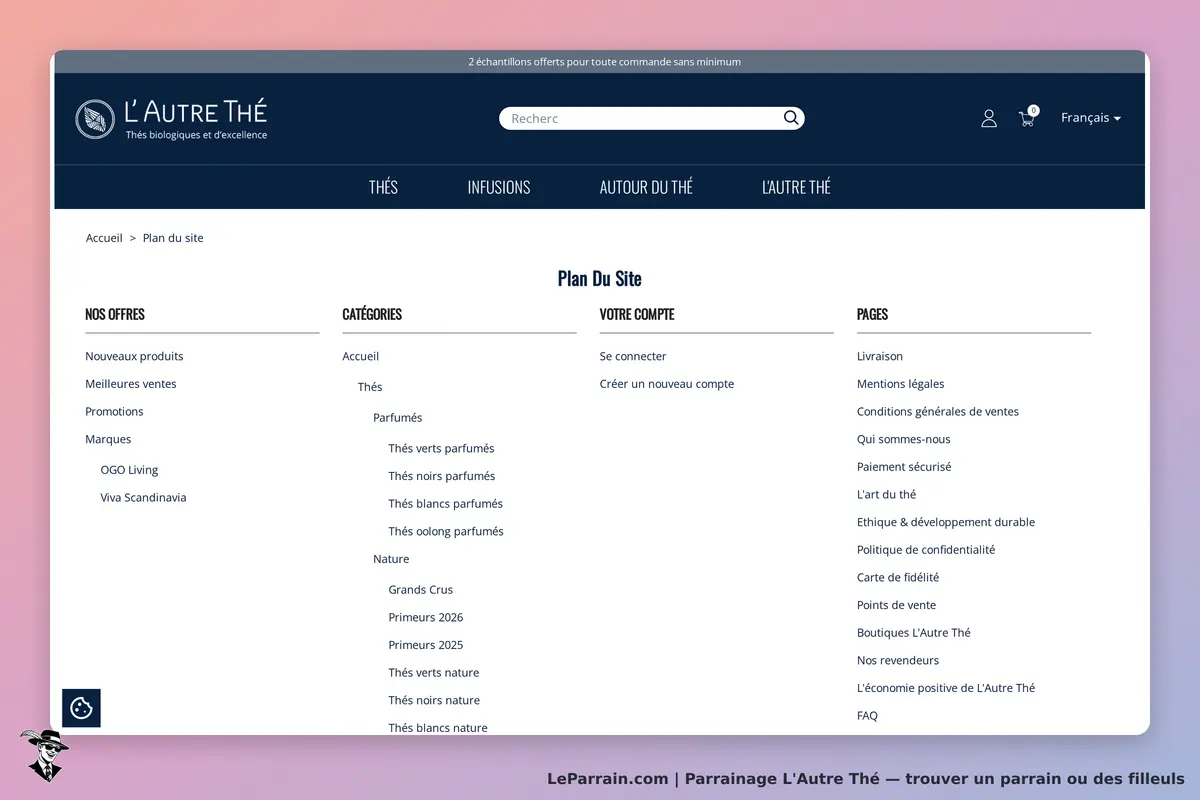Open Nos revendeurs page

[898, 661]
